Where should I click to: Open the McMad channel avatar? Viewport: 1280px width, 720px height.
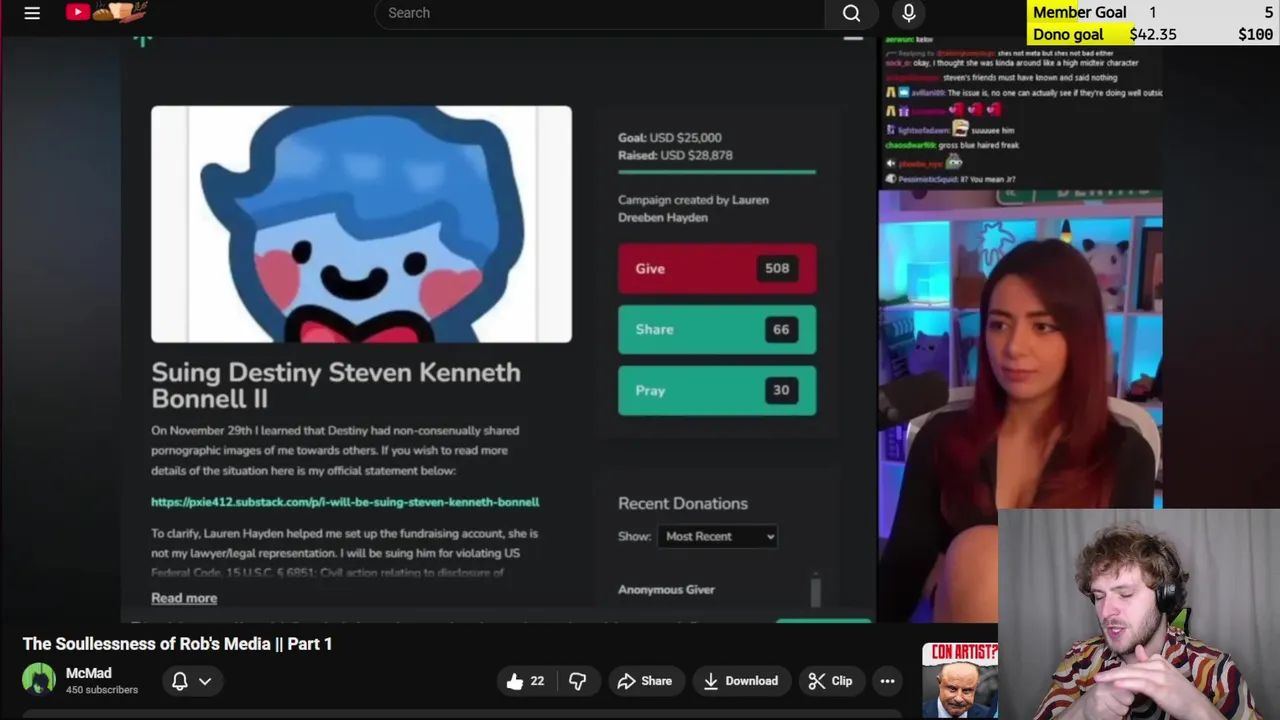point(39,680)
